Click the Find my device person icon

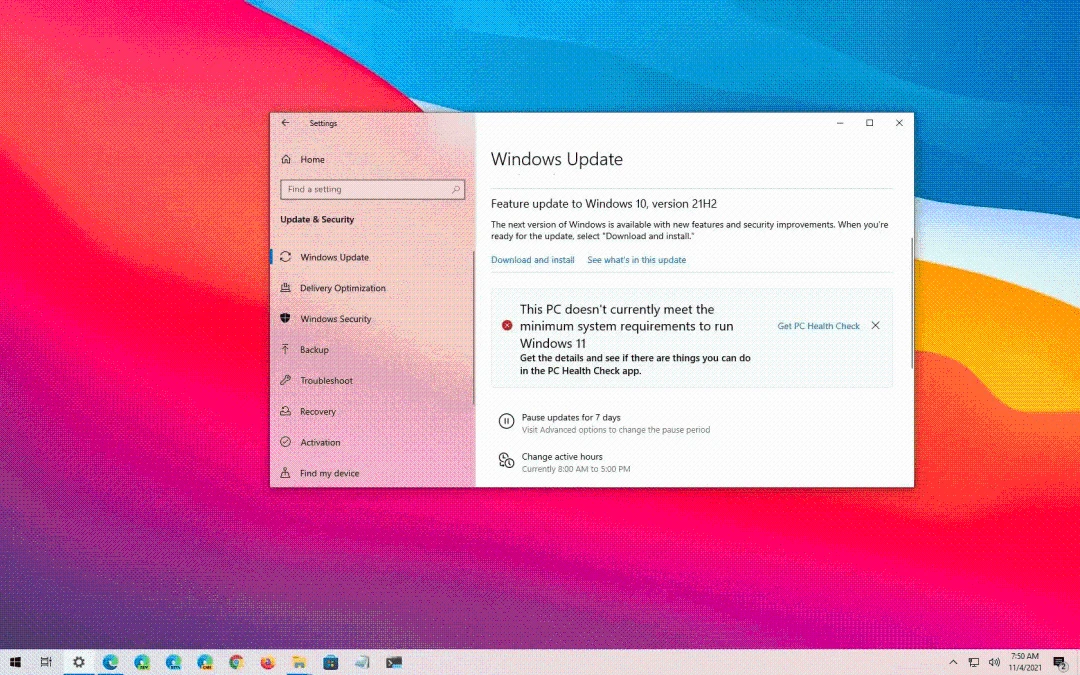point(285,473)
